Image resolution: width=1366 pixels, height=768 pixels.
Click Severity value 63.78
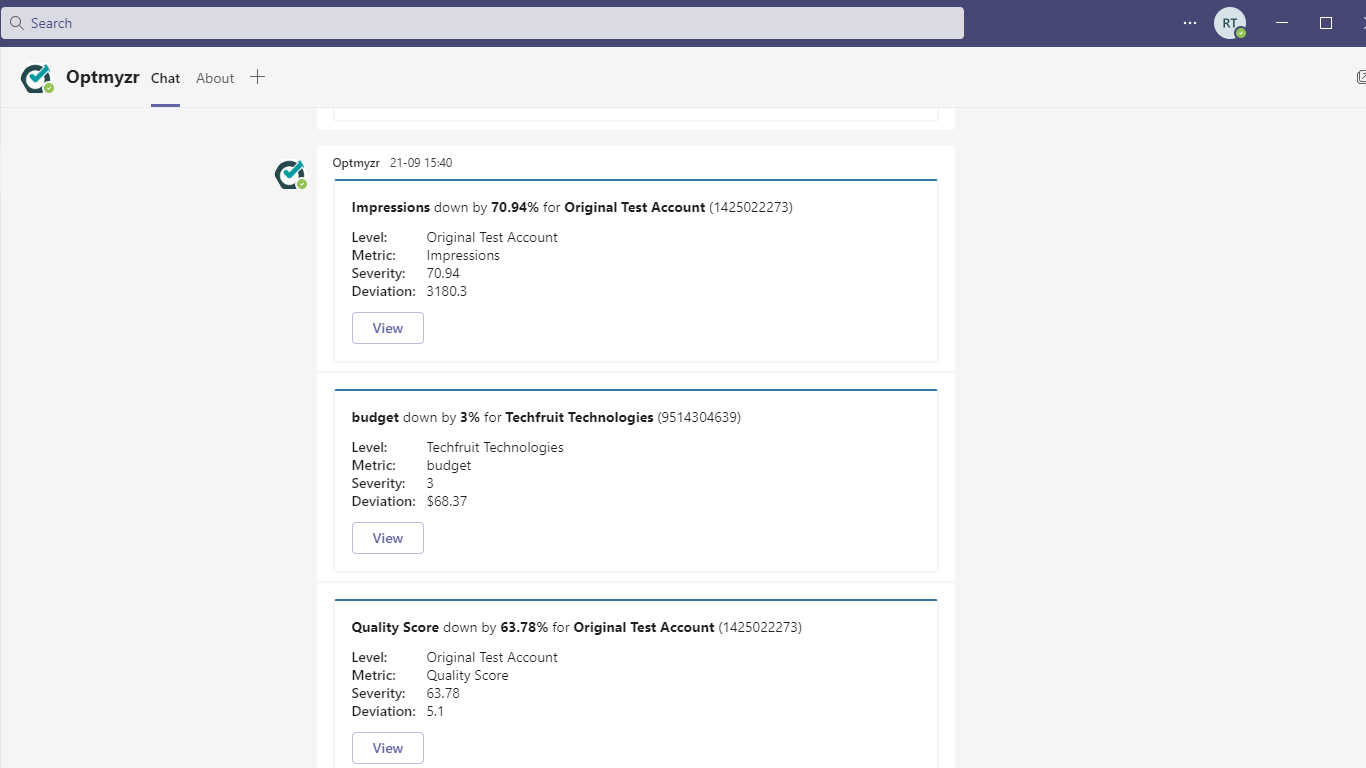pyautogui.click(x=443, y=693)
